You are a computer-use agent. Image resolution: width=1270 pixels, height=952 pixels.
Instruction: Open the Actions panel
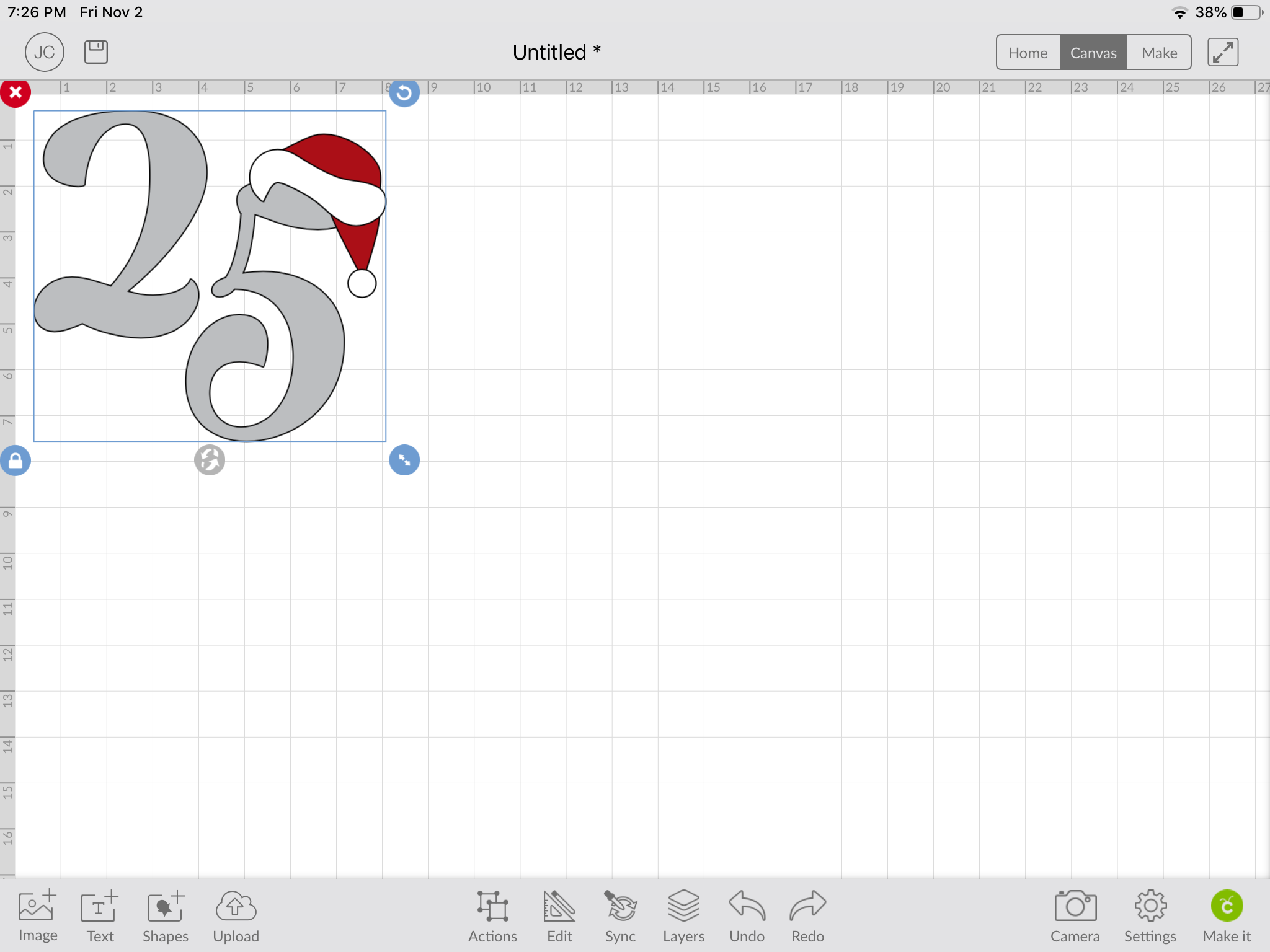coord(492,916)
